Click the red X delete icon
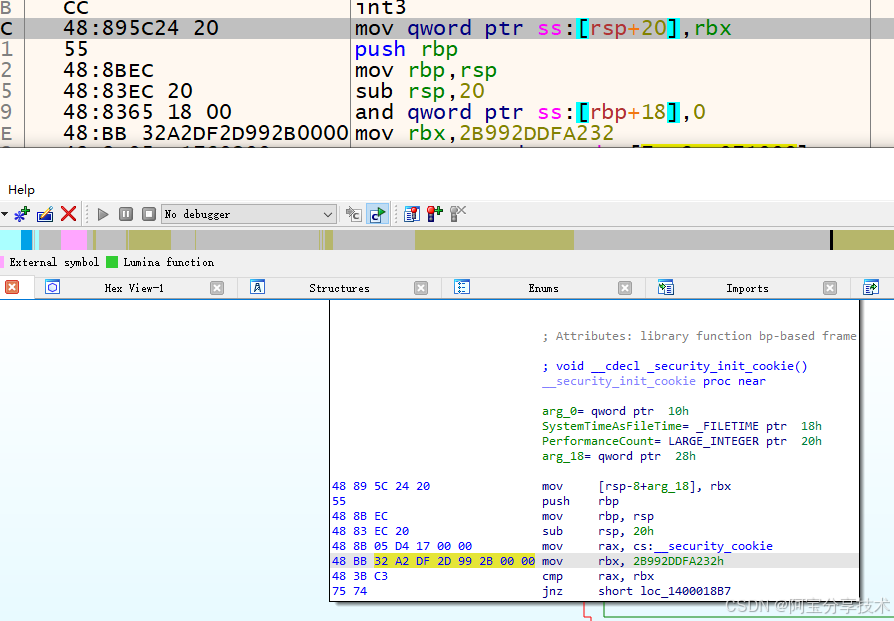The width and height of the screenshot is (894, 621). pos(68,214)
